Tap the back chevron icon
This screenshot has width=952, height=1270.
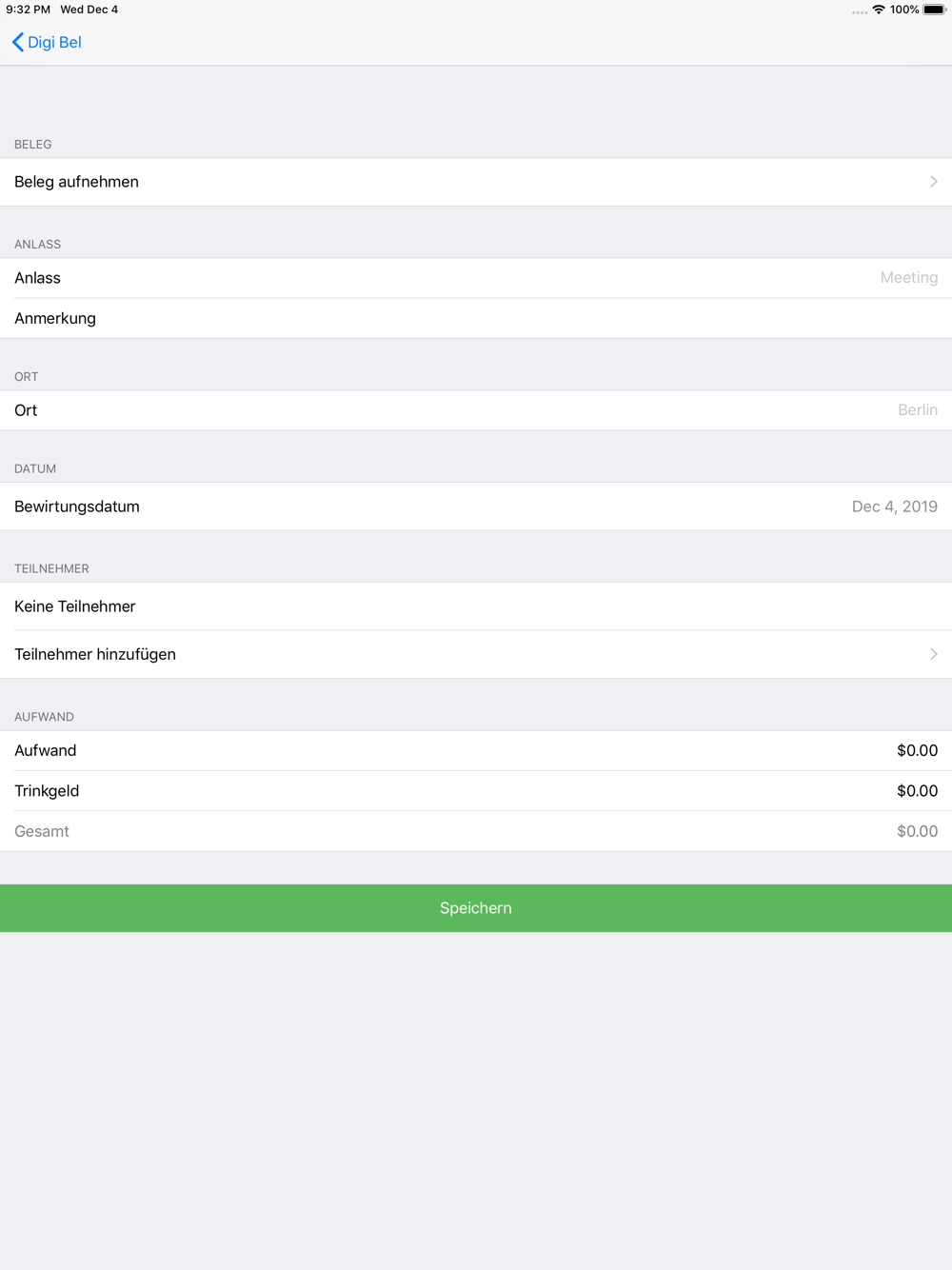[x=17, y=42]
